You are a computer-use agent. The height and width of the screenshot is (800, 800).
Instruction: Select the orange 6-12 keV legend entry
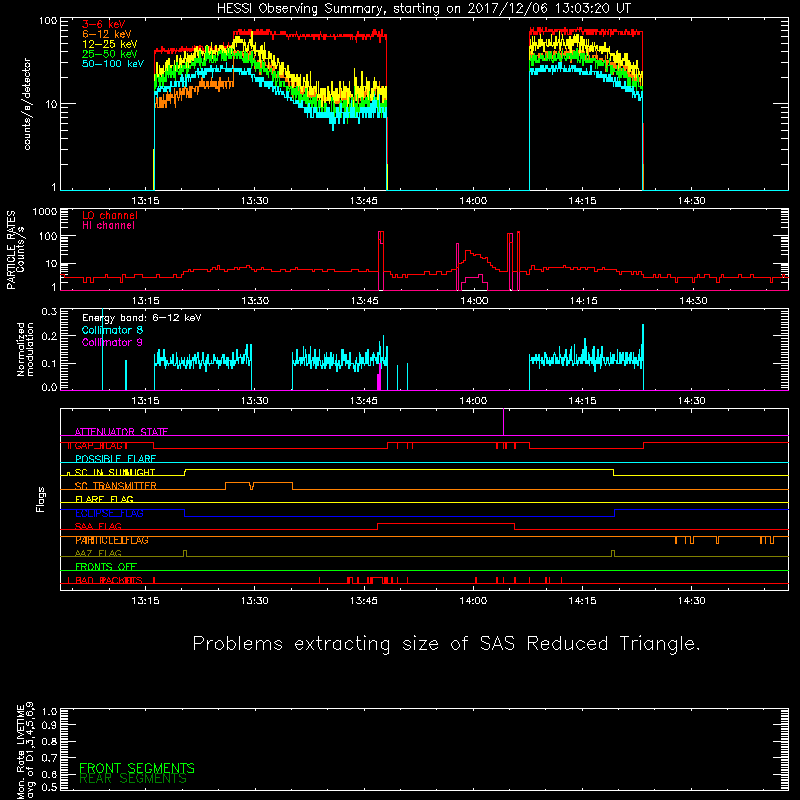tap(107, 34)
